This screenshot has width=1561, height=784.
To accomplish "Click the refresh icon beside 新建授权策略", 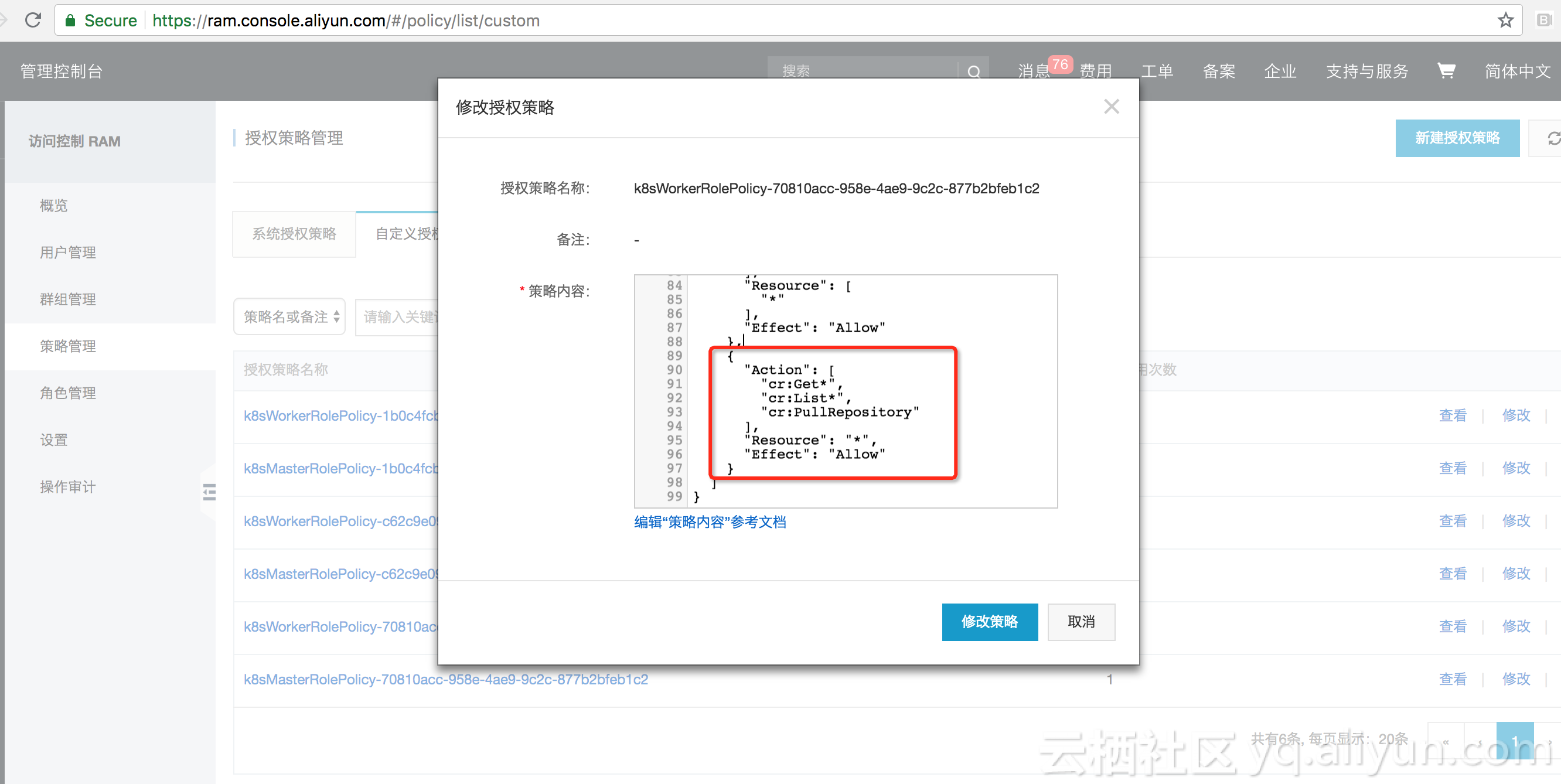I will [x=1553, y=138].
